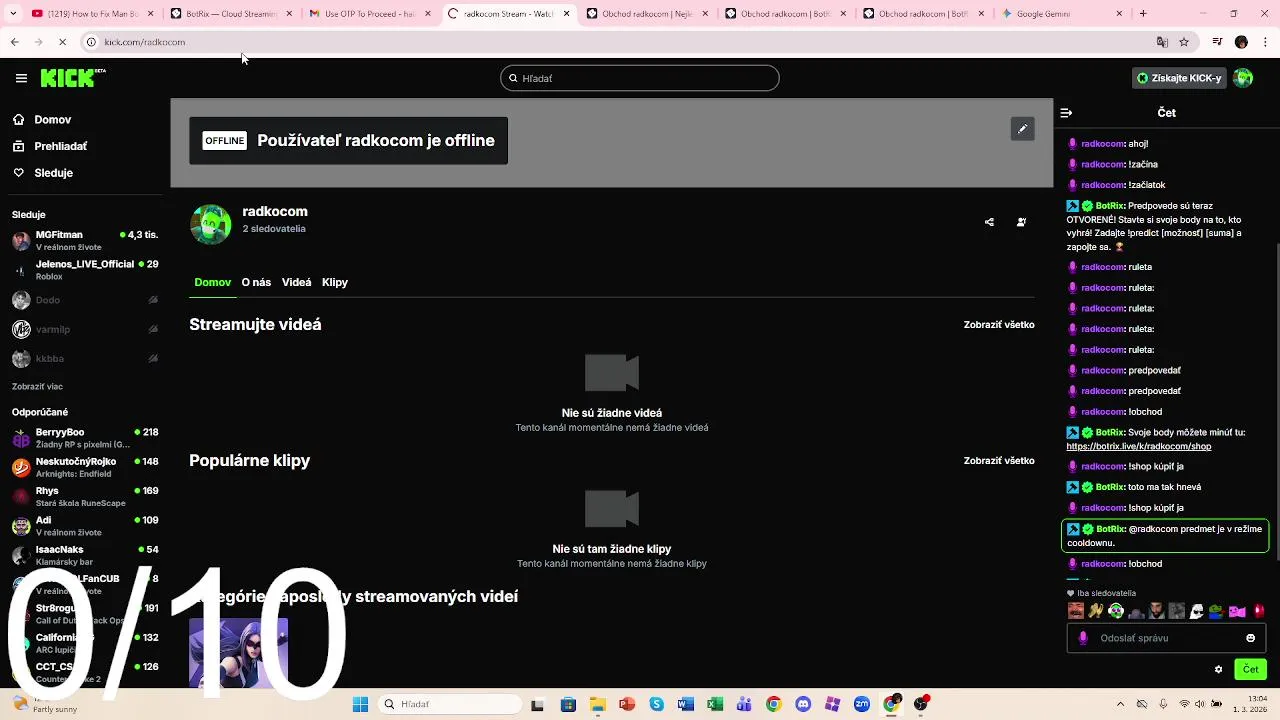Click the '2 sledovatelia' follower count

(274, 229)
